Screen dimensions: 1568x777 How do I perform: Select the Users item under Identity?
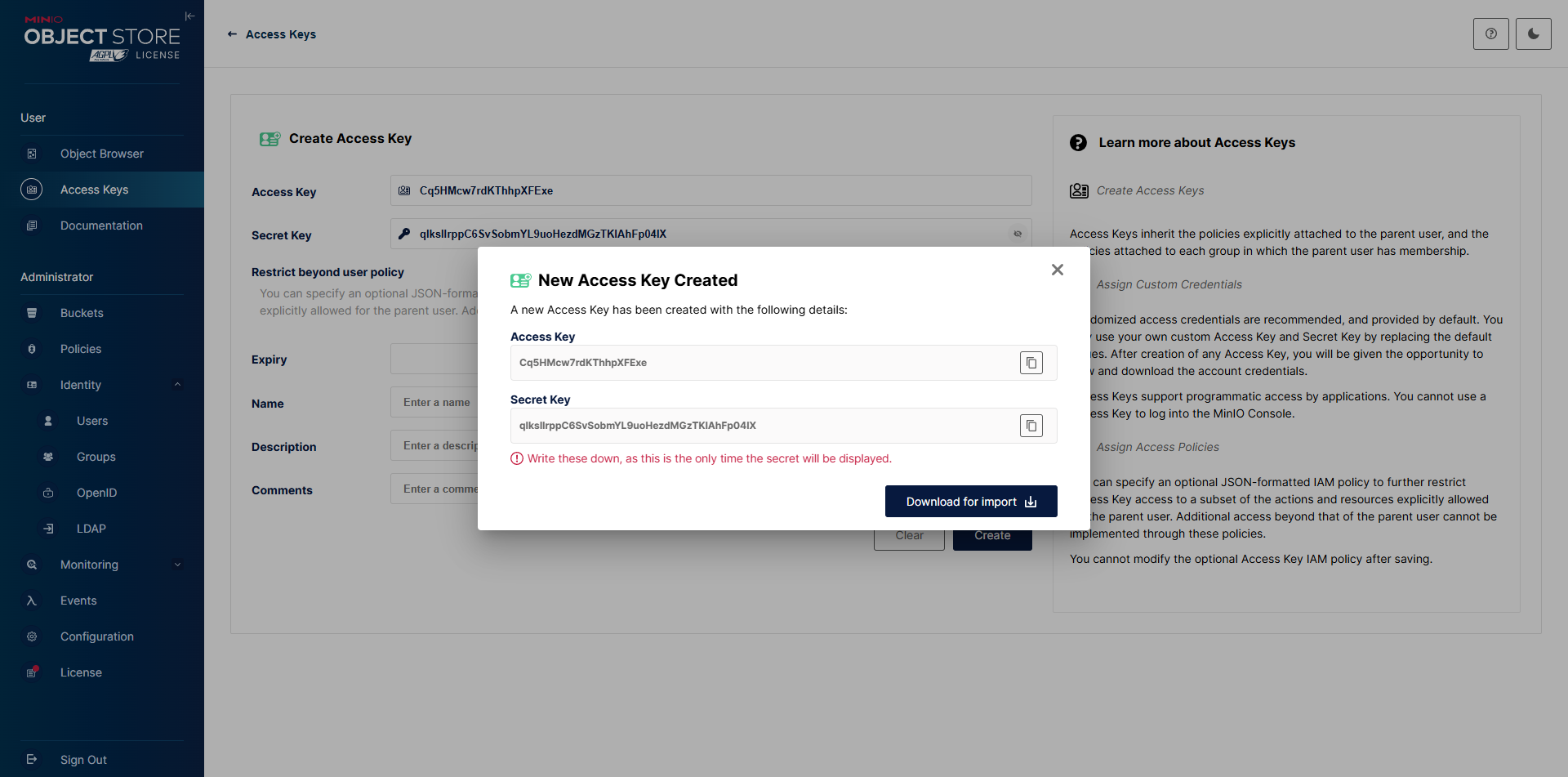[x=91, y=421]
